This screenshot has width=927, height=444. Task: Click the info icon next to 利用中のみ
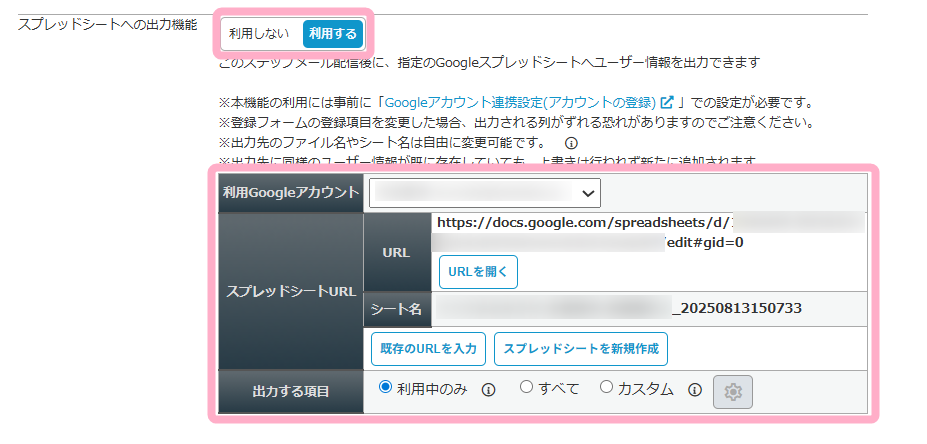(488, 390)
